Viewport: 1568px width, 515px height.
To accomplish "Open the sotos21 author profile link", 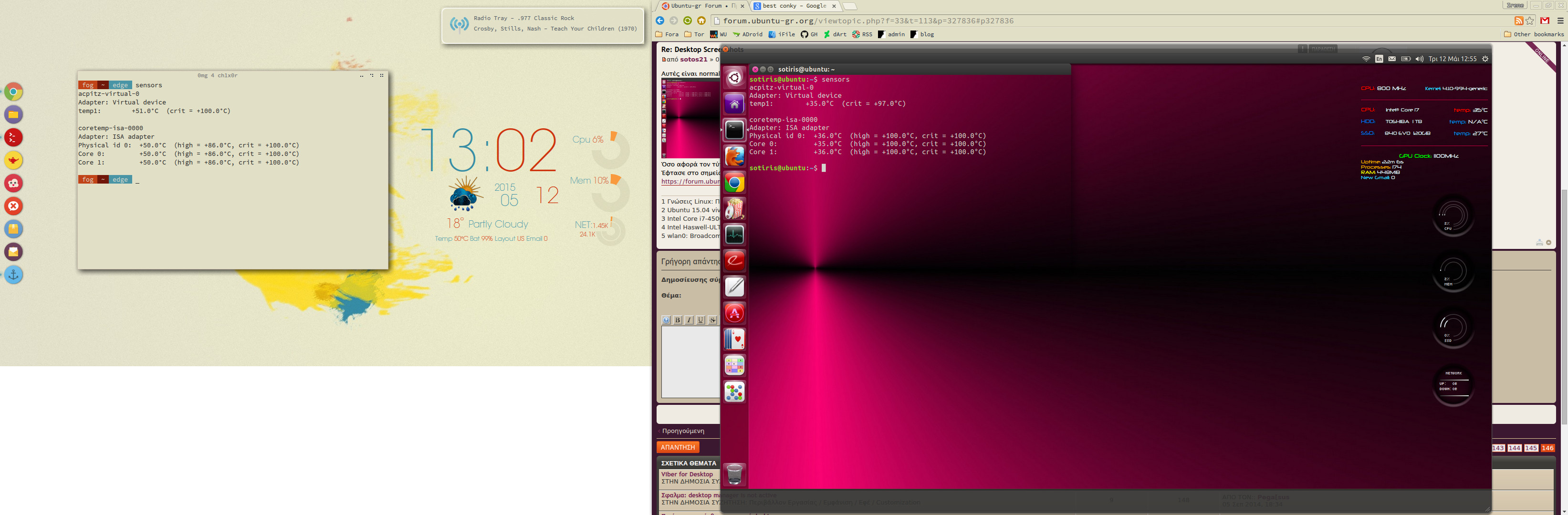I will [x=693, y=60].
